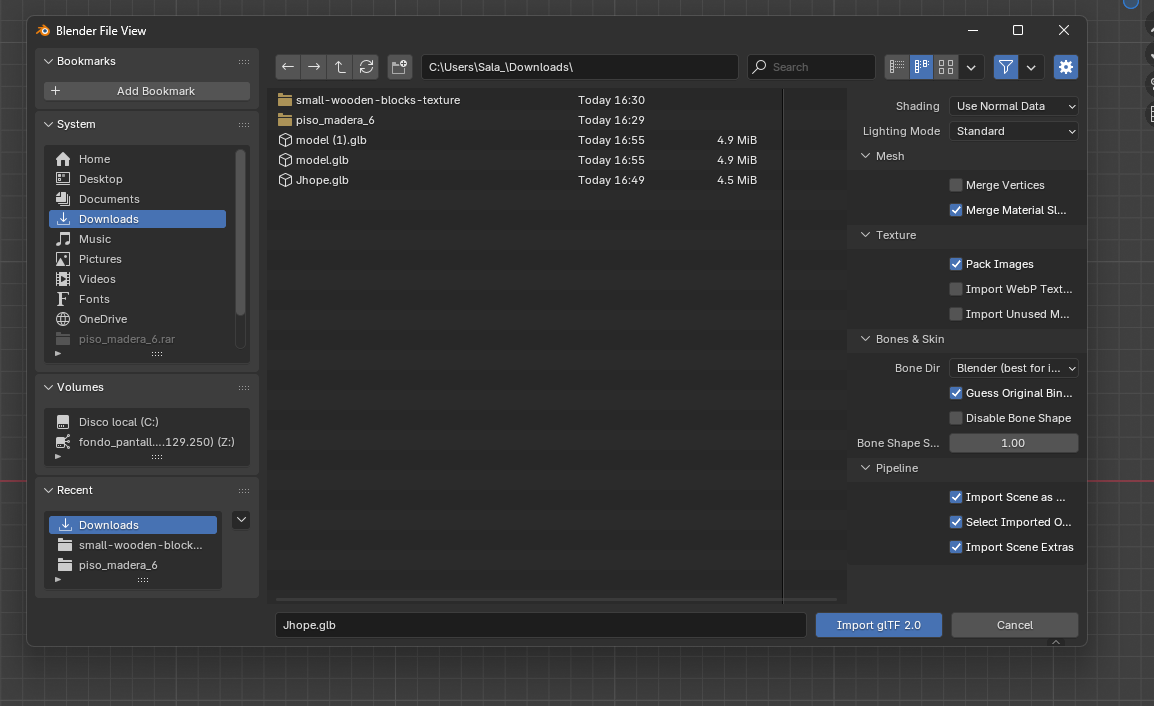Image resolution: width=1154 pixels, height=706 pixels.
Task: Click the file name field showing Jhope.glb
Action: coord(540,625)
